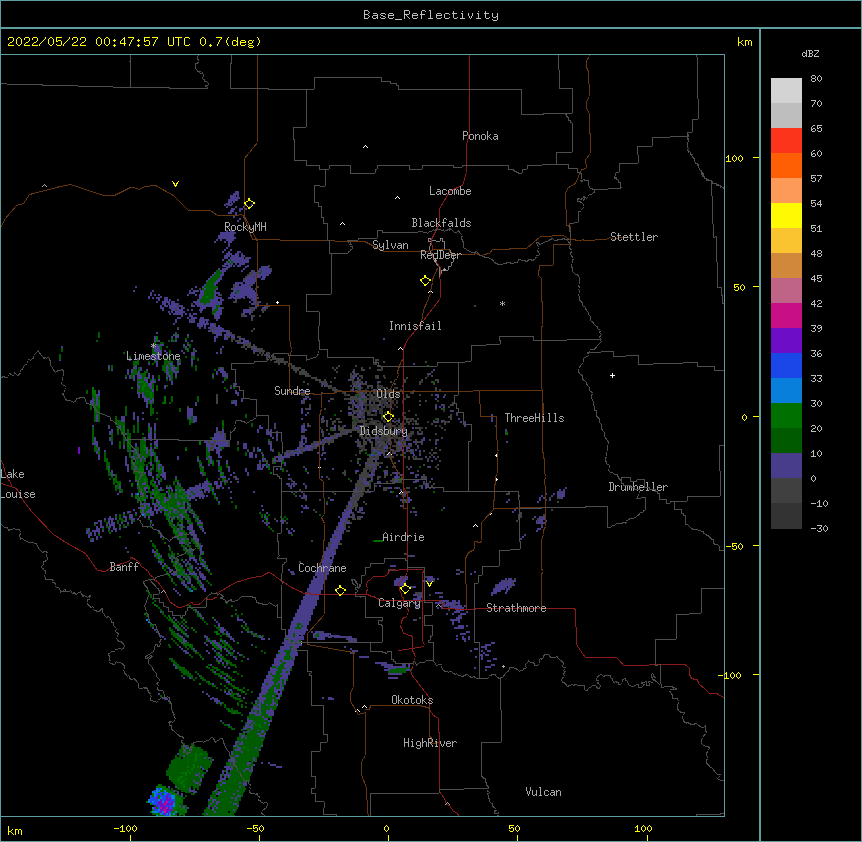This screenshot has height=842, width=862.
Task: Click the 50 tick on the bottom axis
Action: (514, 828)
